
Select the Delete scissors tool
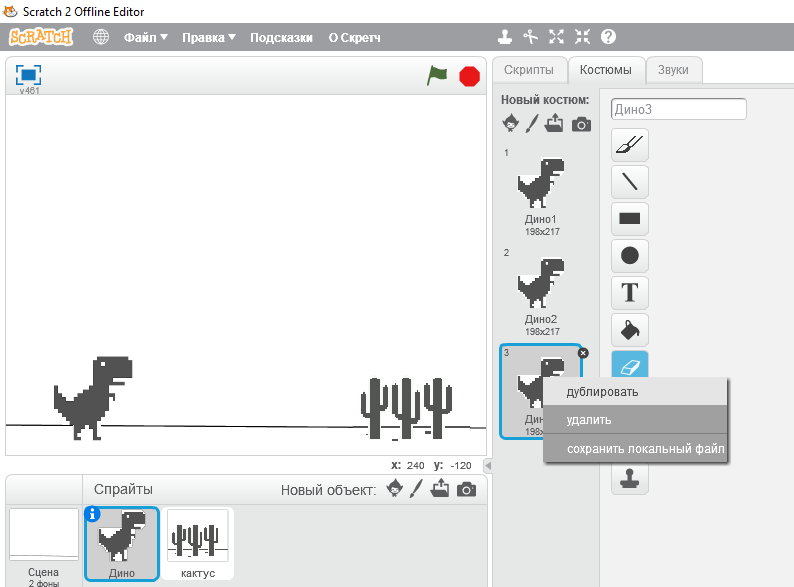[x=530, y=37]
